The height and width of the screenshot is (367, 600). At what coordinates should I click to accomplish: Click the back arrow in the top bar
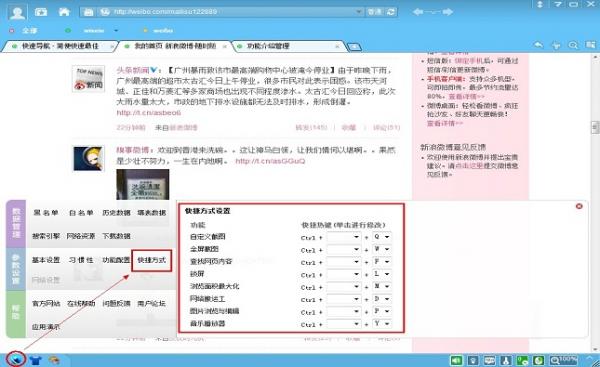pyautogui.click(x=418, y=12)
